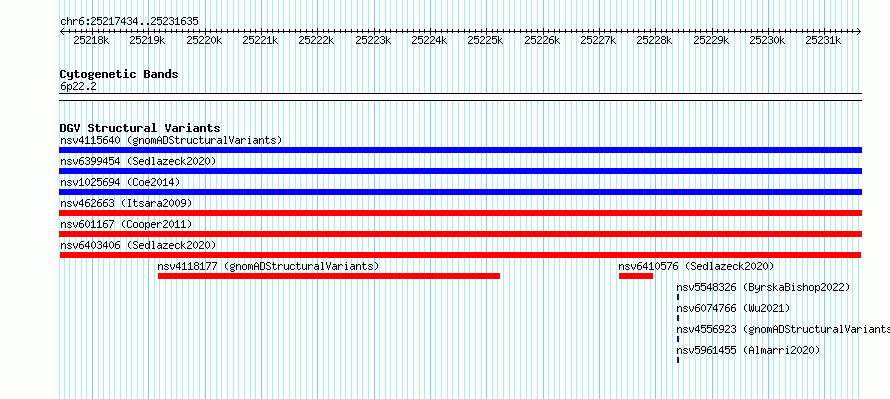The image size is (890, 399).
Task: Click the 25221k ruler position
Action: click(260, 40)
